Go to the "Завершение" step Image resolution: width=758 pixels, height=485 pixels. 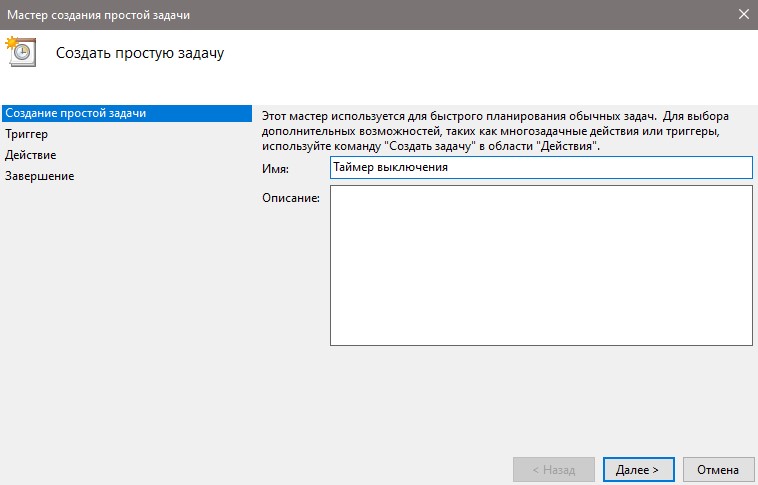coord(40,176)
